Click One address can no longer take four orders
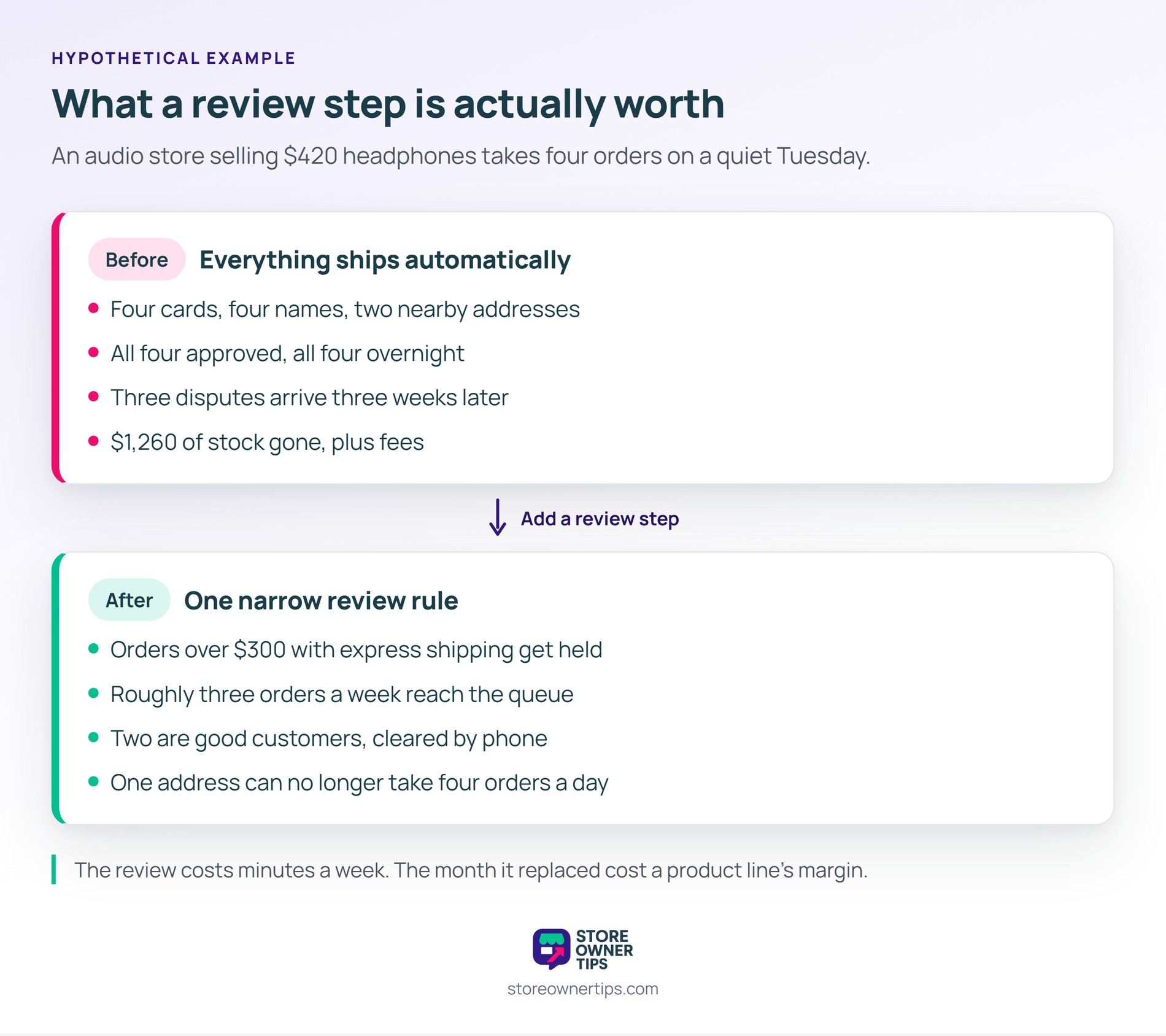This screenshot has width=1166, height=1036. (359, 783)
